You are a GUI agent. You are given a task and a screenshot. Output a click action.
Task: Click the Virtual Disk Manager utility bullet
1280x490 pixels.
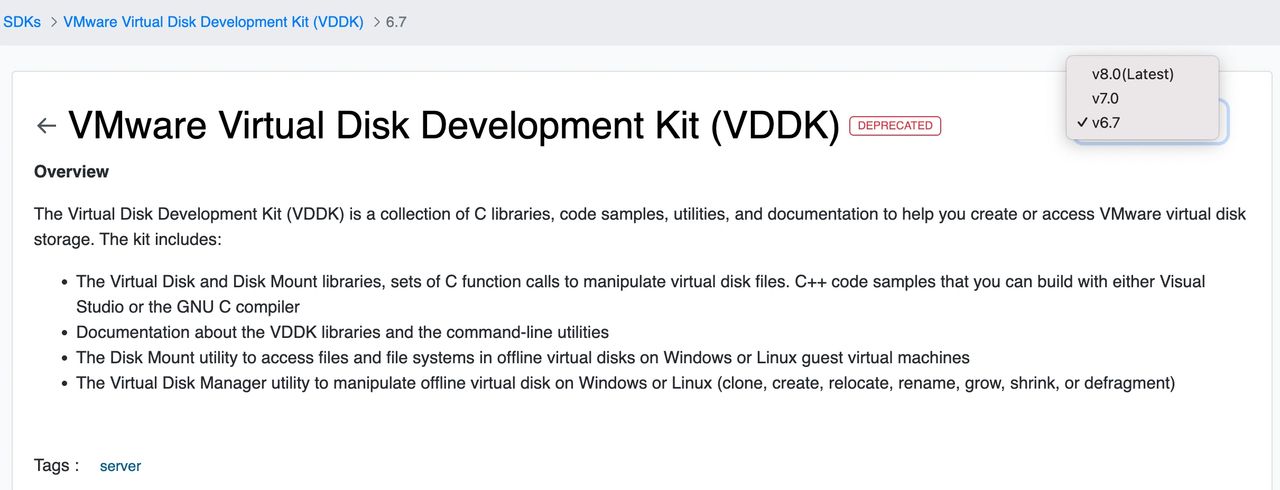625,383
